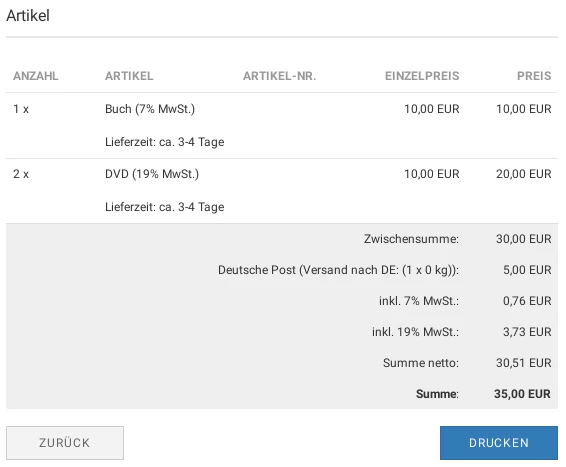Screen dimensions: 566x467
Task: Select the DVD (19% MwSt.) item name
Action: click(152, 174)
